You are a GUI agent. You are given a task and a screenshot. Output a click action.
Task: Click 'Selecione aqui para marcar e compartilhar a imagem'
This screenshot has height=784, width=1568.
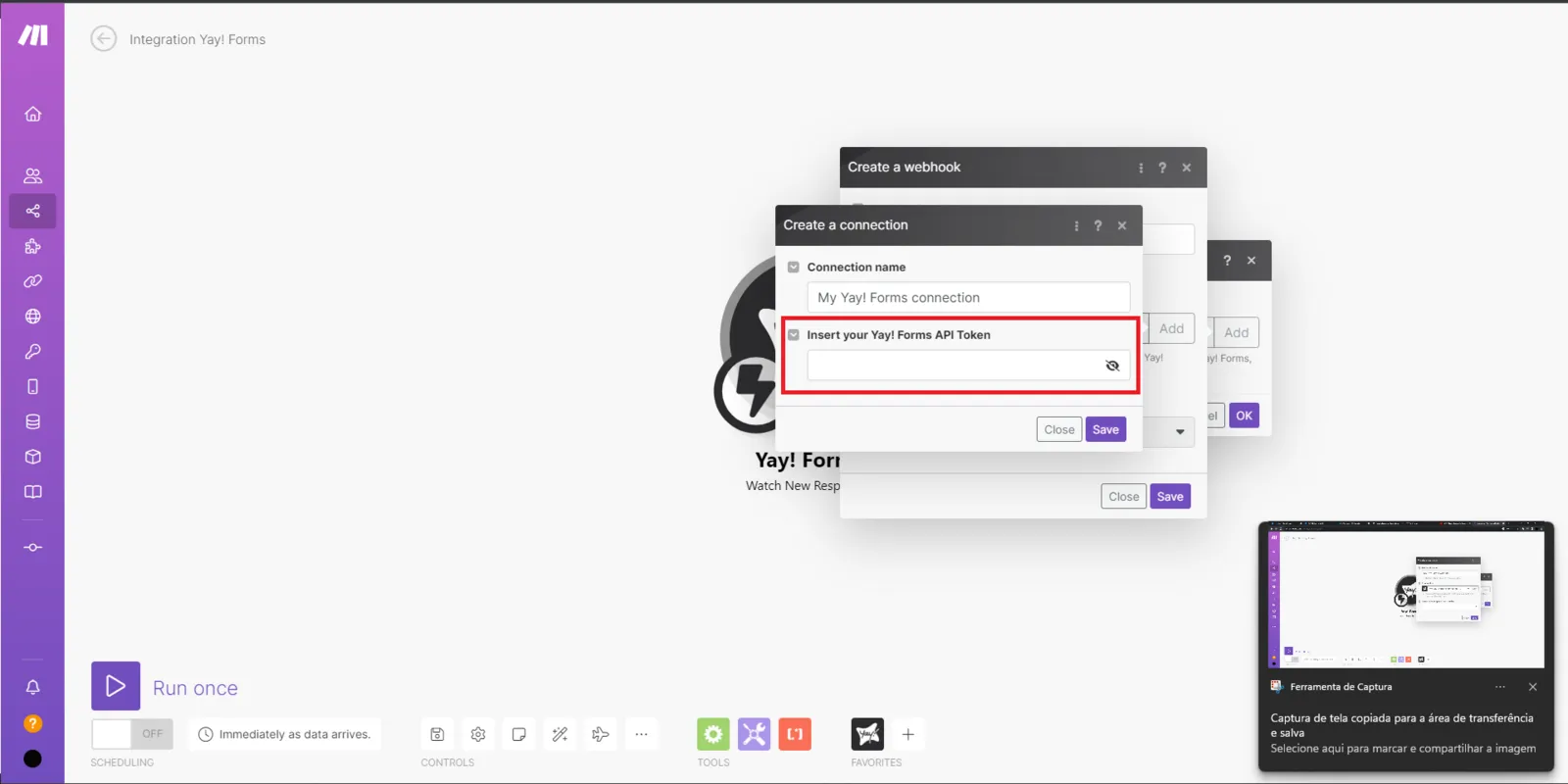1403,749
